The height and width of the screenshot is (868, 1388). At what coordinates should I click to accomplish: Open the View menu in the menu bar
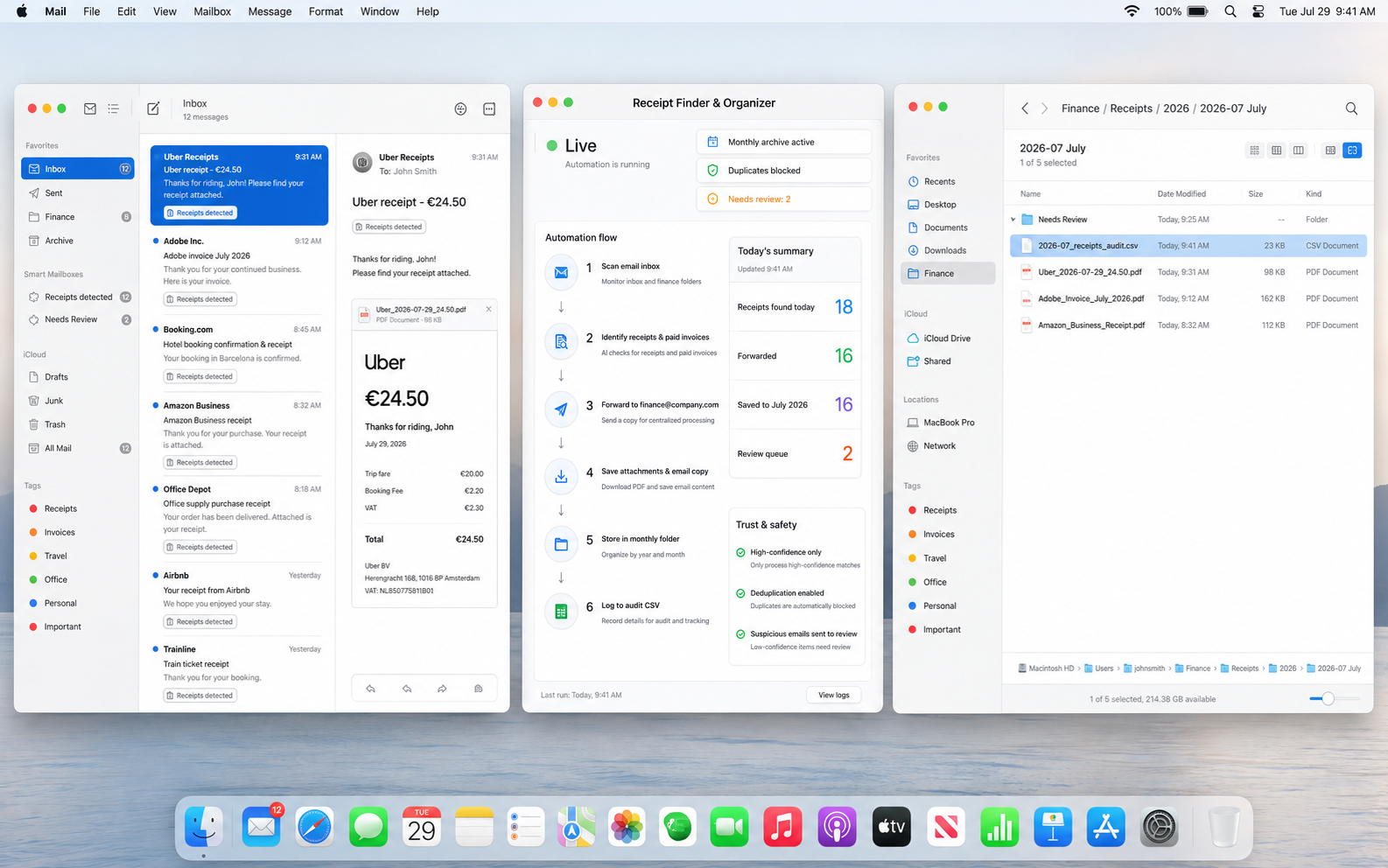point(165,11)
